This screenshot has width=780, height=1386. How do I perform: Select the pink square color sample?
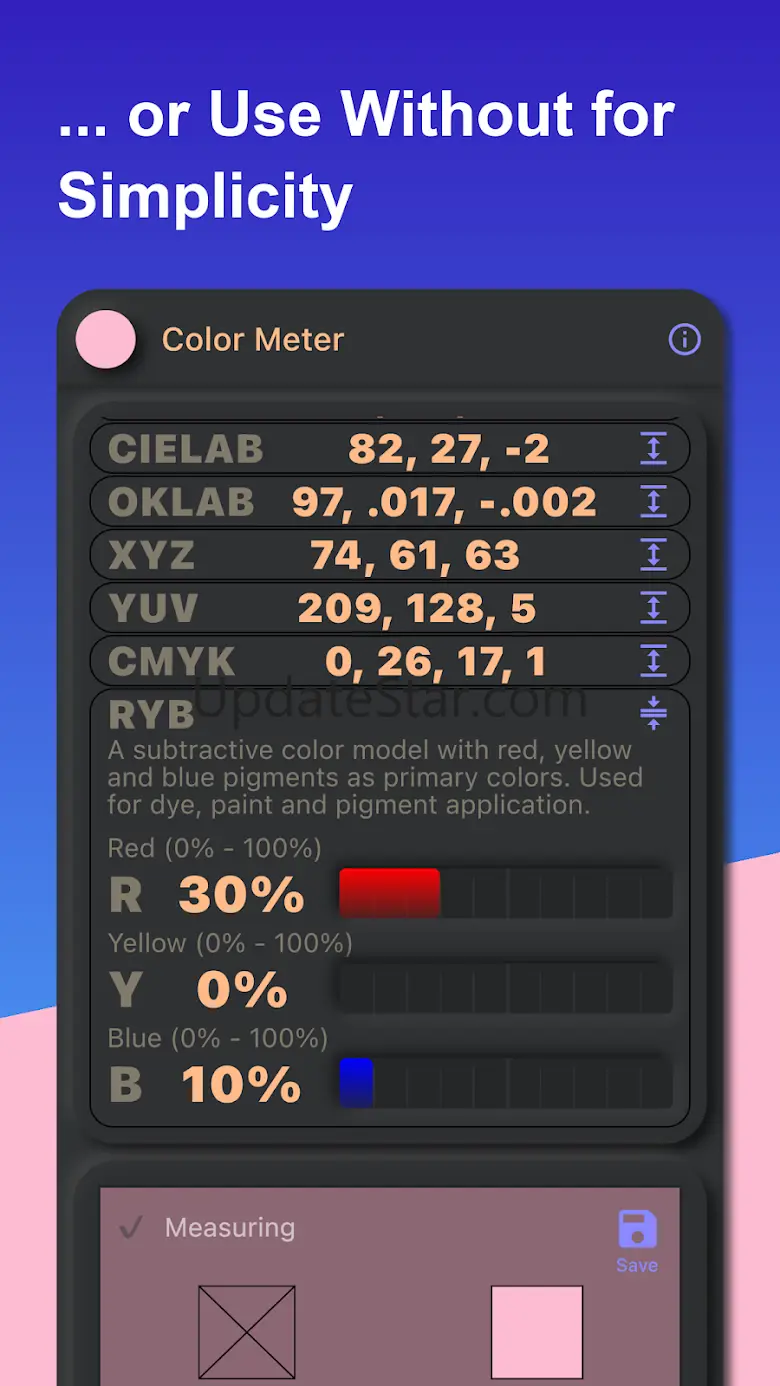point(537,1332)
